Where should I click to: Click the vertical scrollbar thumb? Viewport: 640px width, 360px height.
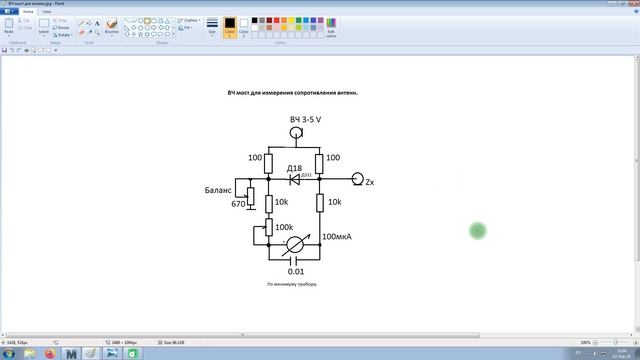tap(637, 160)
